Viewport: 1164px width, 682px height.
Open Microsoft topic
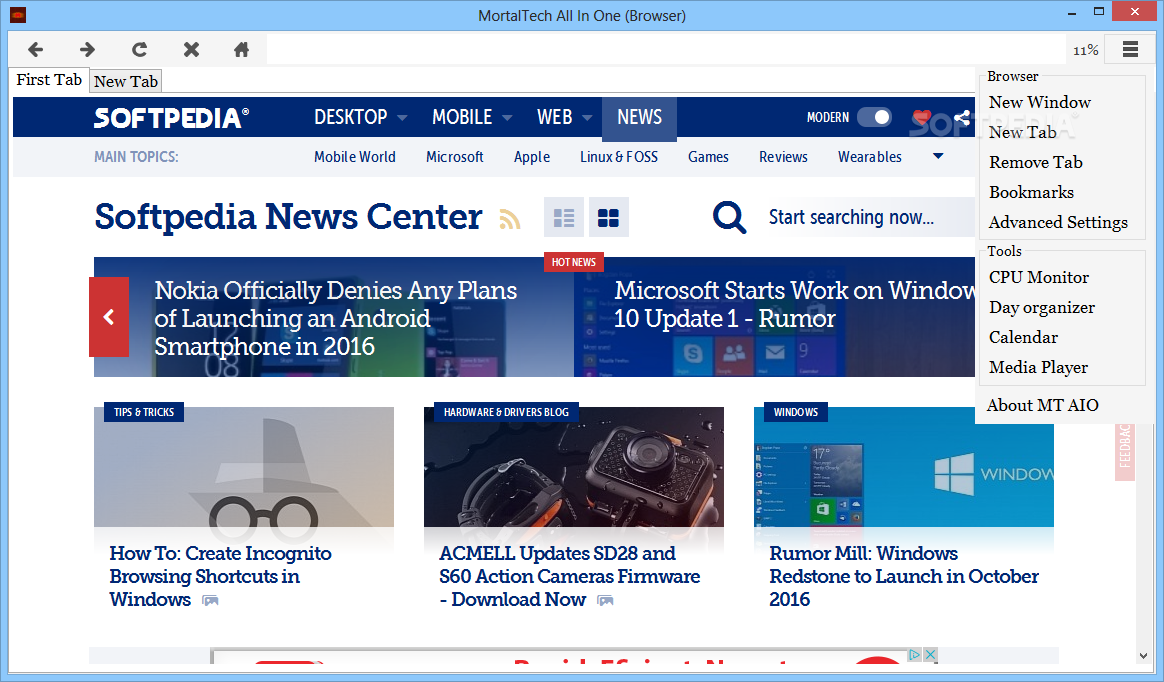(x=454, y=157)
